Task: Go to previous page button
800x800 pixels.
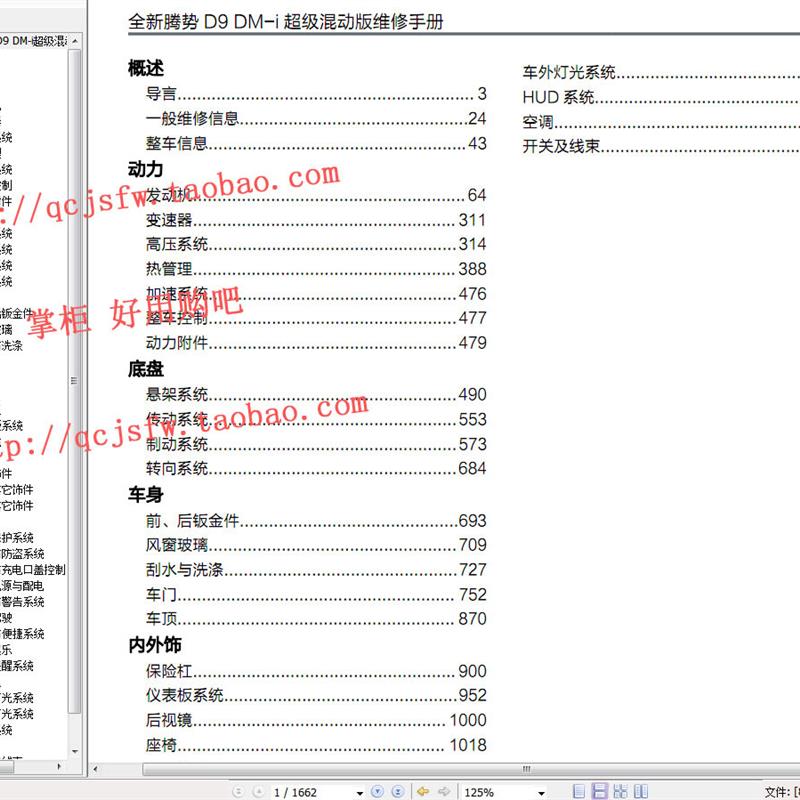Action: [259, 792]
